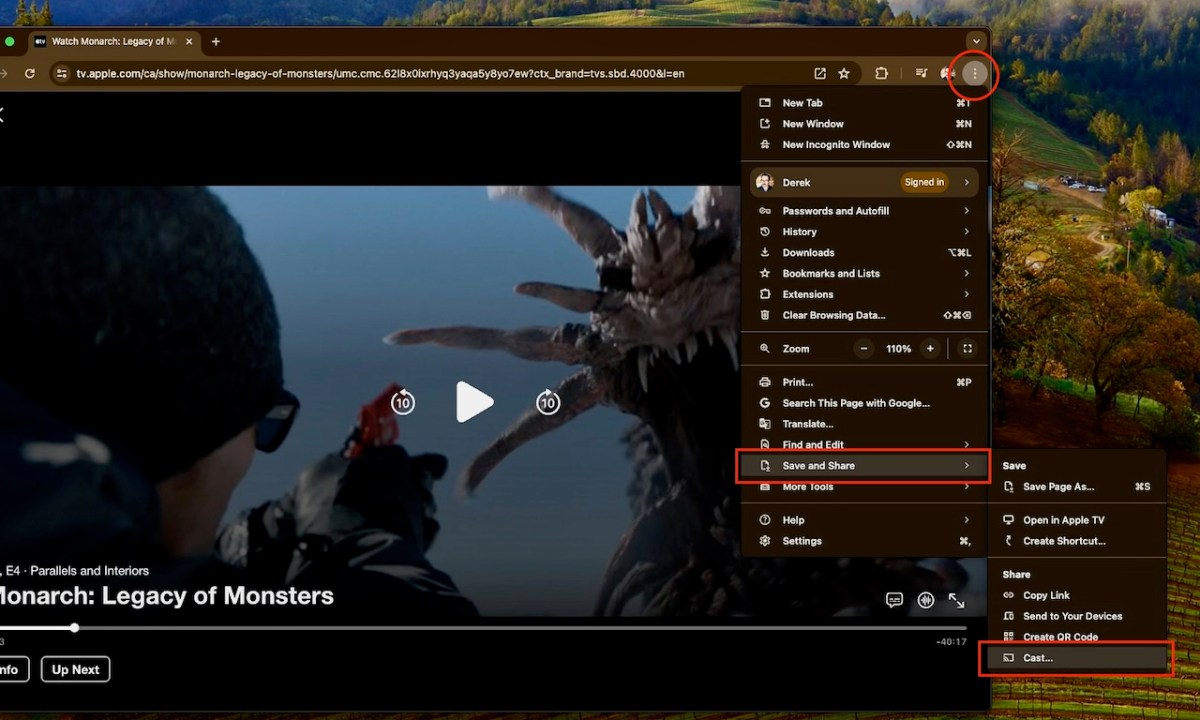Screen dimensions: 1200x720
Task: Choose New Tab from the menu
Action: (865, 103)
